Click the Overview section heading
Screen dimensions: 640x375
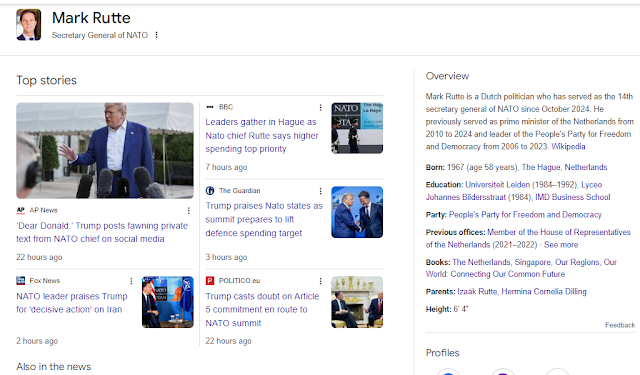click(447, 76)
